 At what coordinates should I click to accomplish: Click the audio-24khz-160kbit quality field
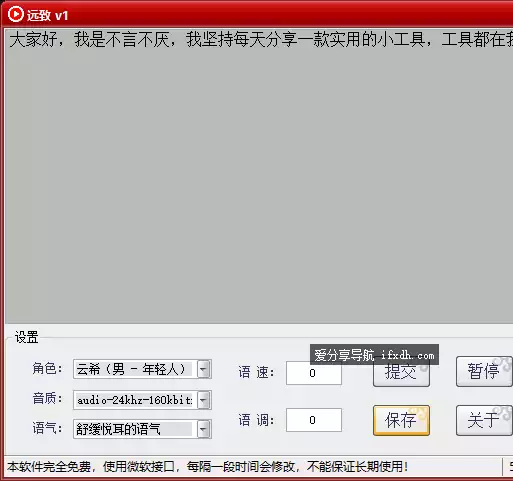point(135,400)
